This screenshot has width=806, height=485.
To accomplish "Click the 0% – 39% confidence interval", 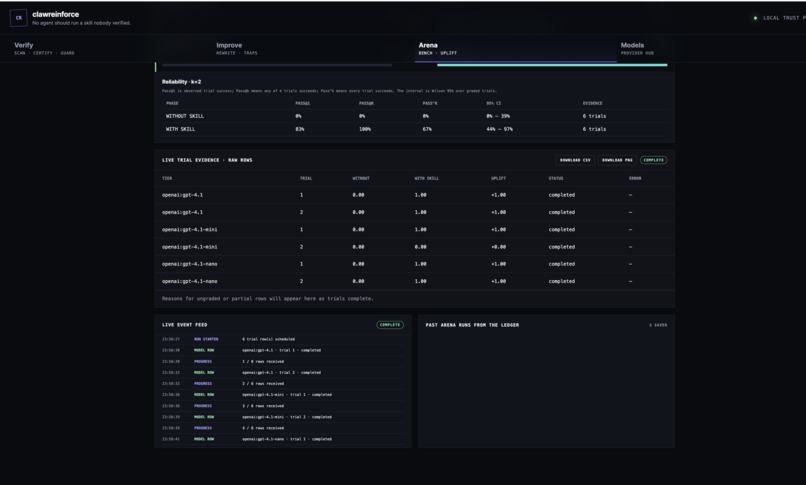I will 498,116.
